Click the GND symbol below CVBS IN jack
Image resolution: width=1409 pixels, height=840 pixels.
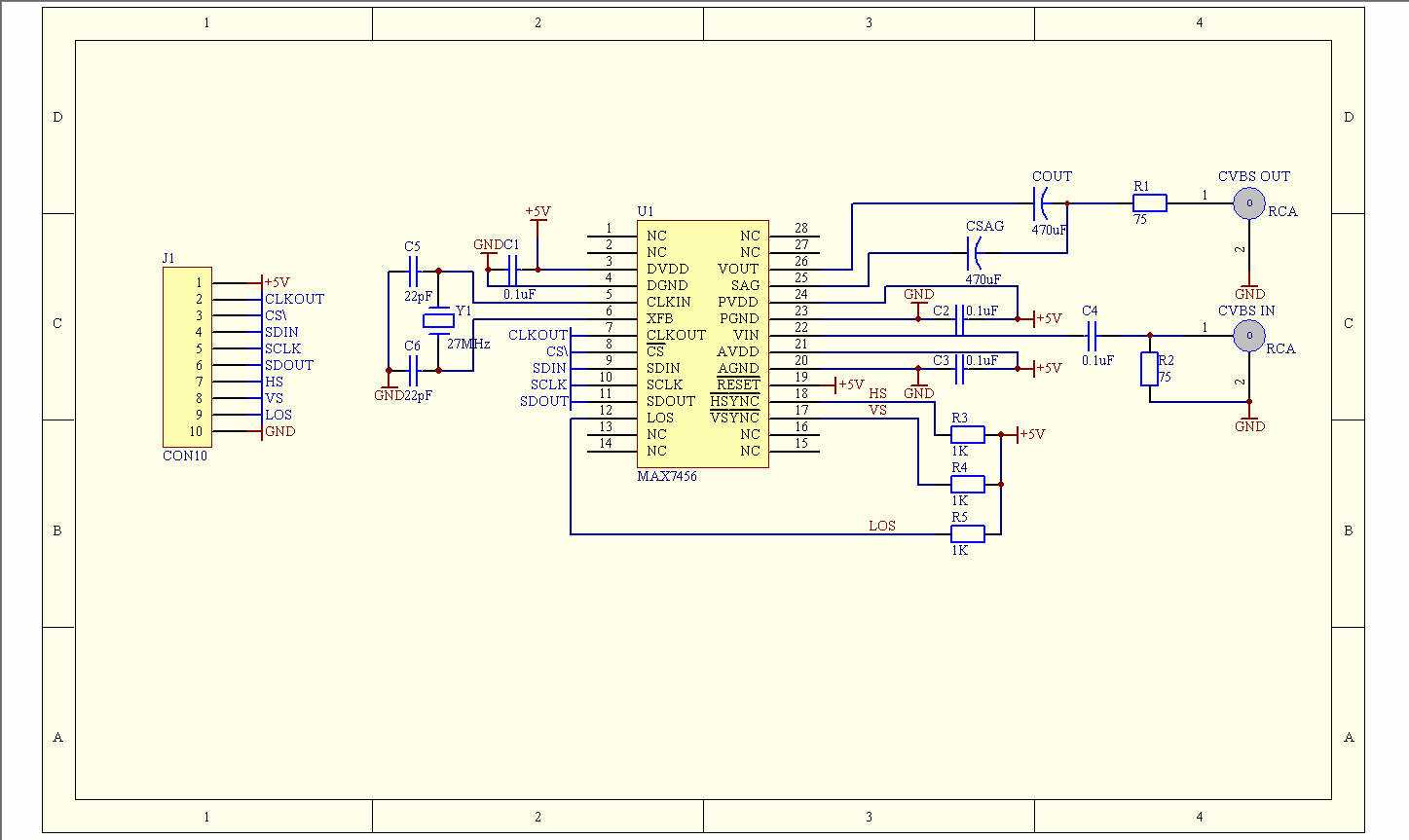[x=1249, y=423]
